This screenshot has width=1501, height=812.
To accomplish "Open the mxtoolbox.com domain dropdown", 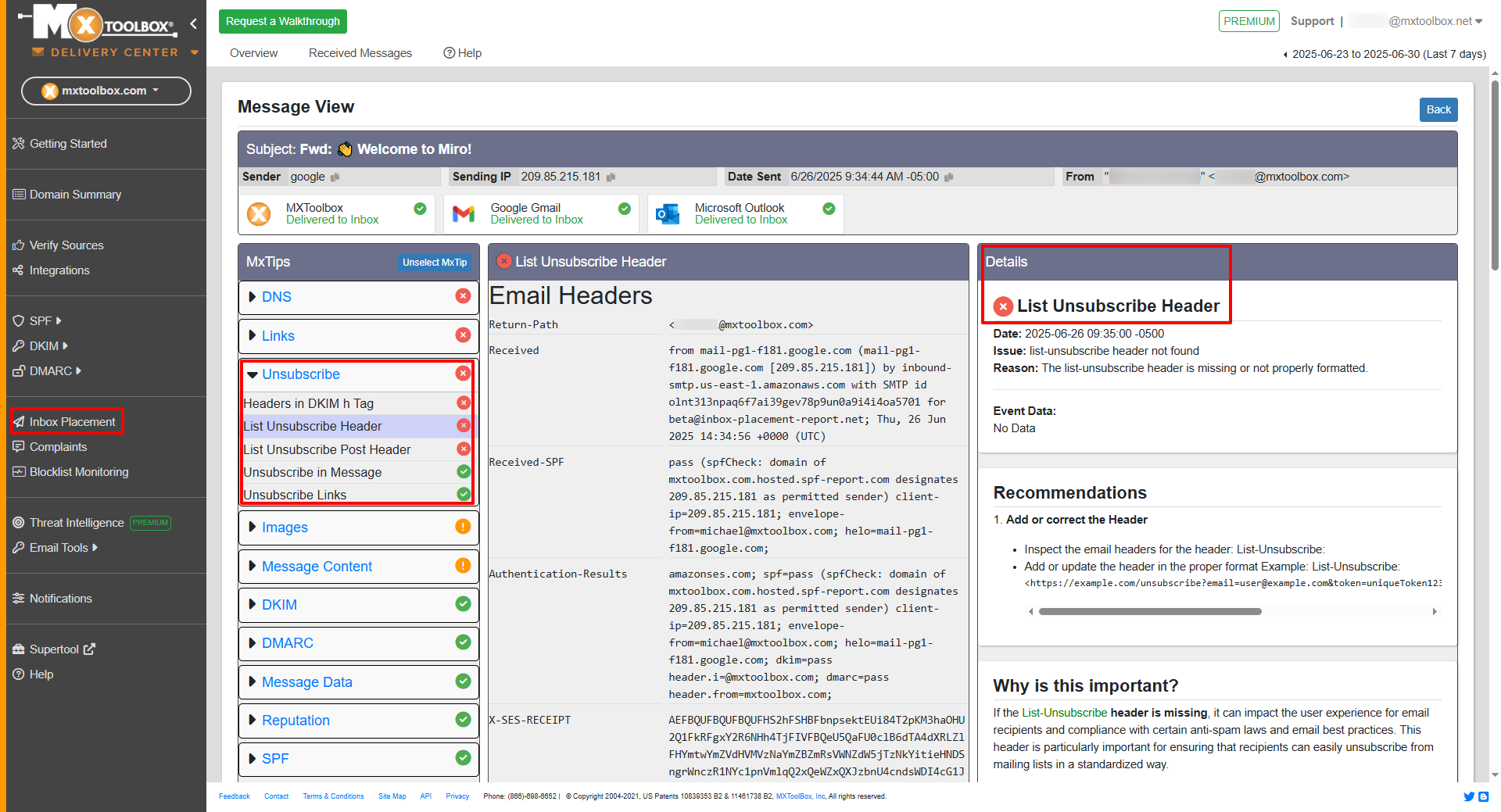I will [106, 91].
